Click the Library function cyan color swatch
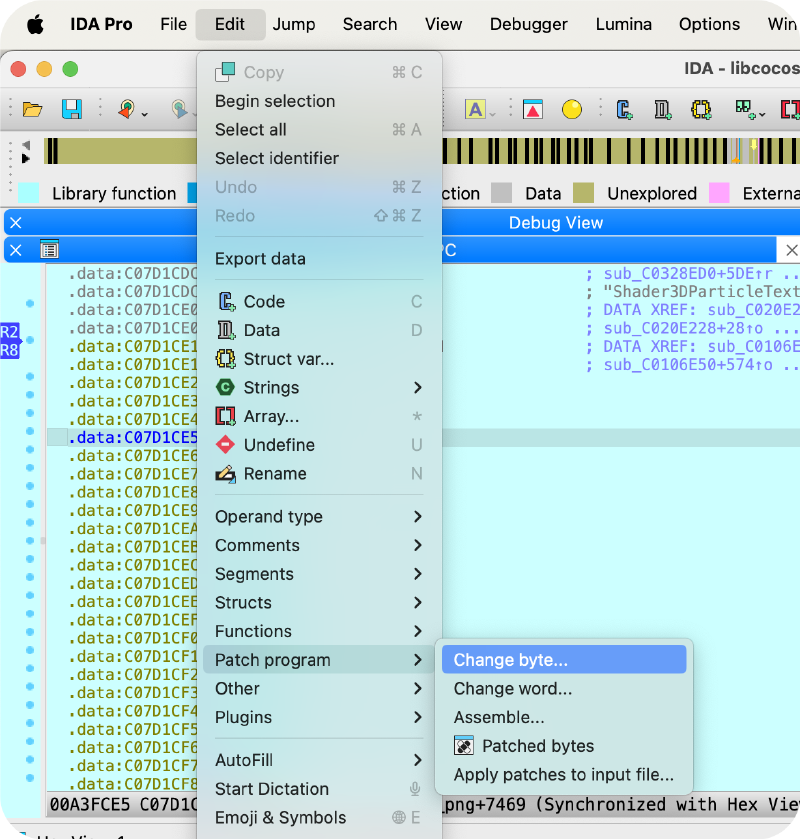 click(x=30, y=193)
